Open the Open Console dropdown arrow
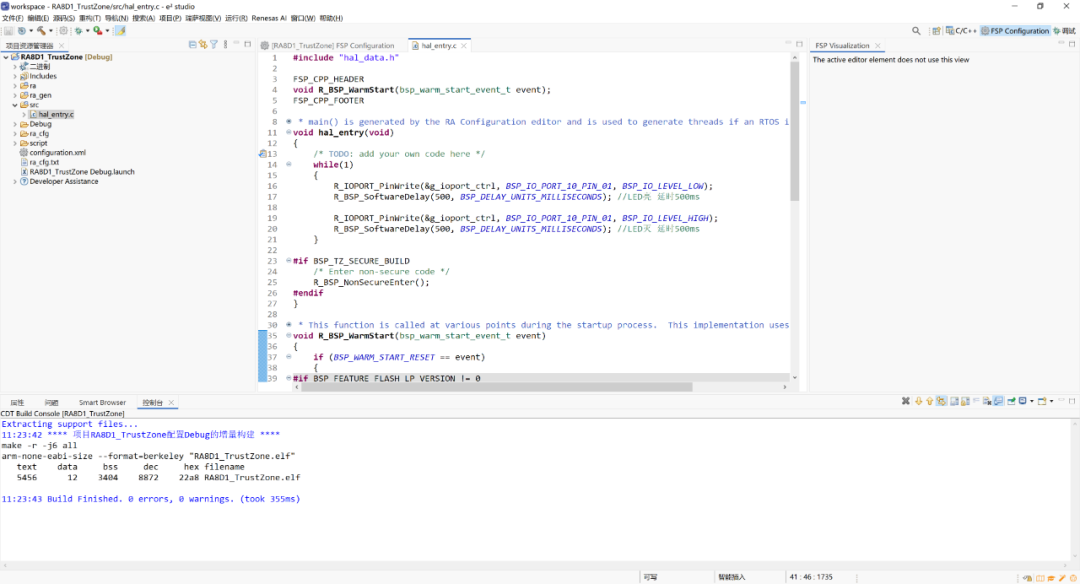Image resolution: width=1080 pixels, height=584 pixels. click(1051, 401)
